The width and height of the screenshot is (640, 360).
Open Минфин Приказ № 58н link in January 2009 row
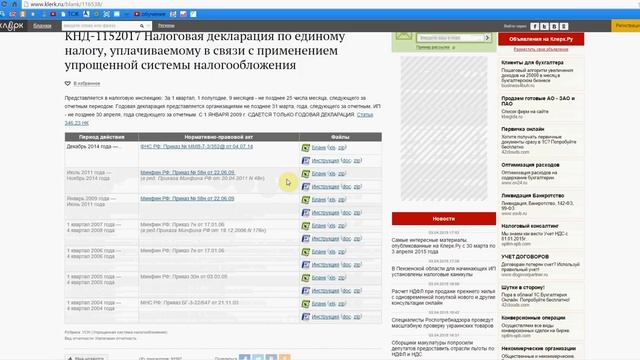pos(187,198)
